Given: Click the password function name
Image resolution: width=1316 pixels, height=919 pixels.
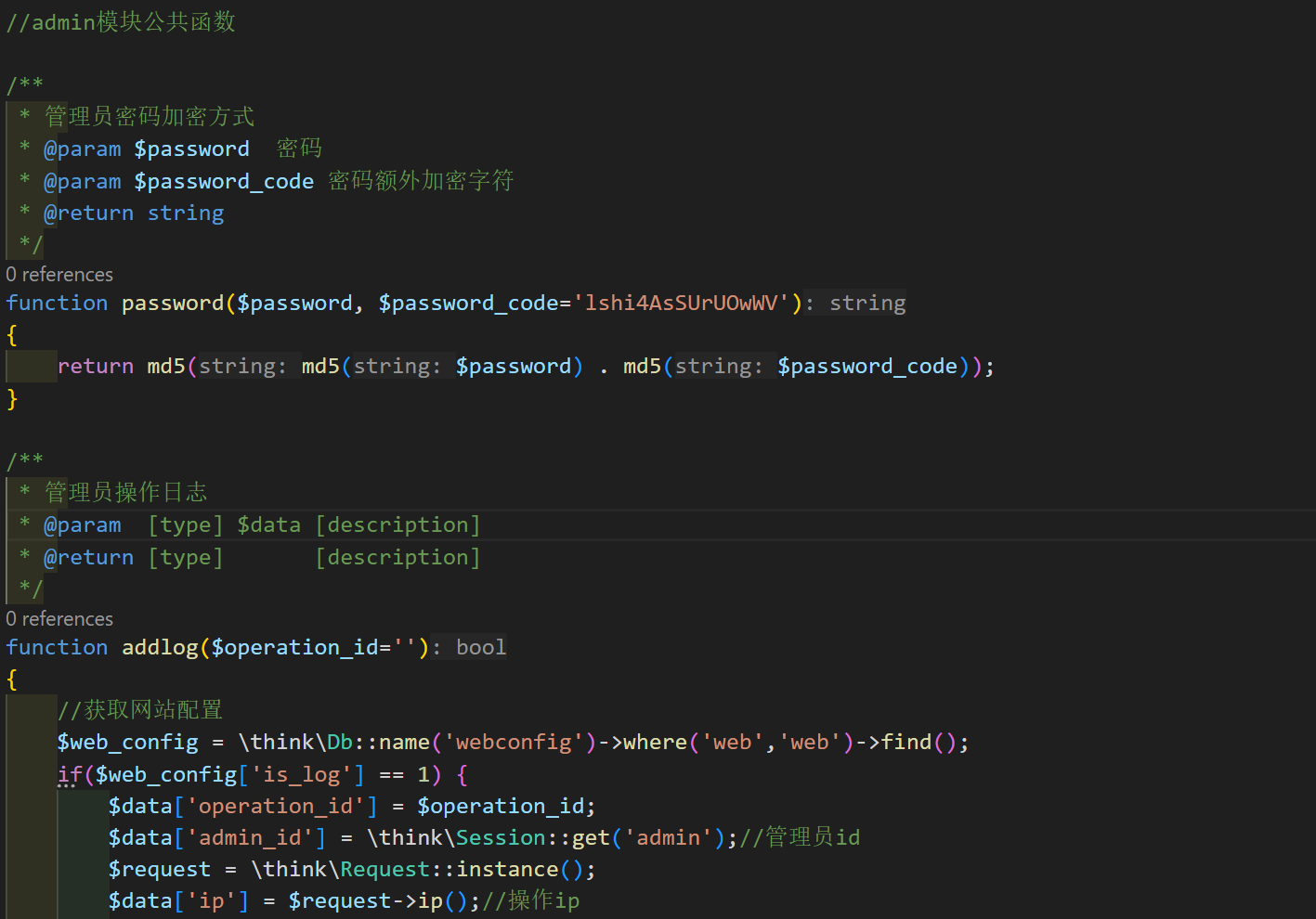Looking at the screenshot, I should pyautogui.click(x=173, y=303).
